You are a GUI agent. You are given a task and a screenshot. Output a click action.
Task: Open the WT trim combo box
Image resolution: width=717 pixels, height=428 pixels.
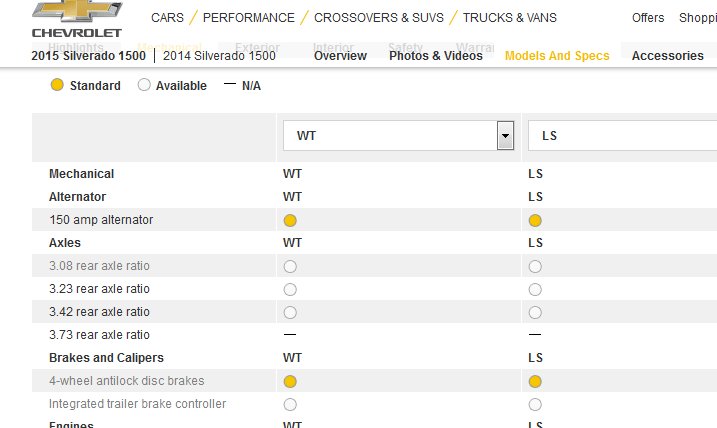tap(398, 135)
